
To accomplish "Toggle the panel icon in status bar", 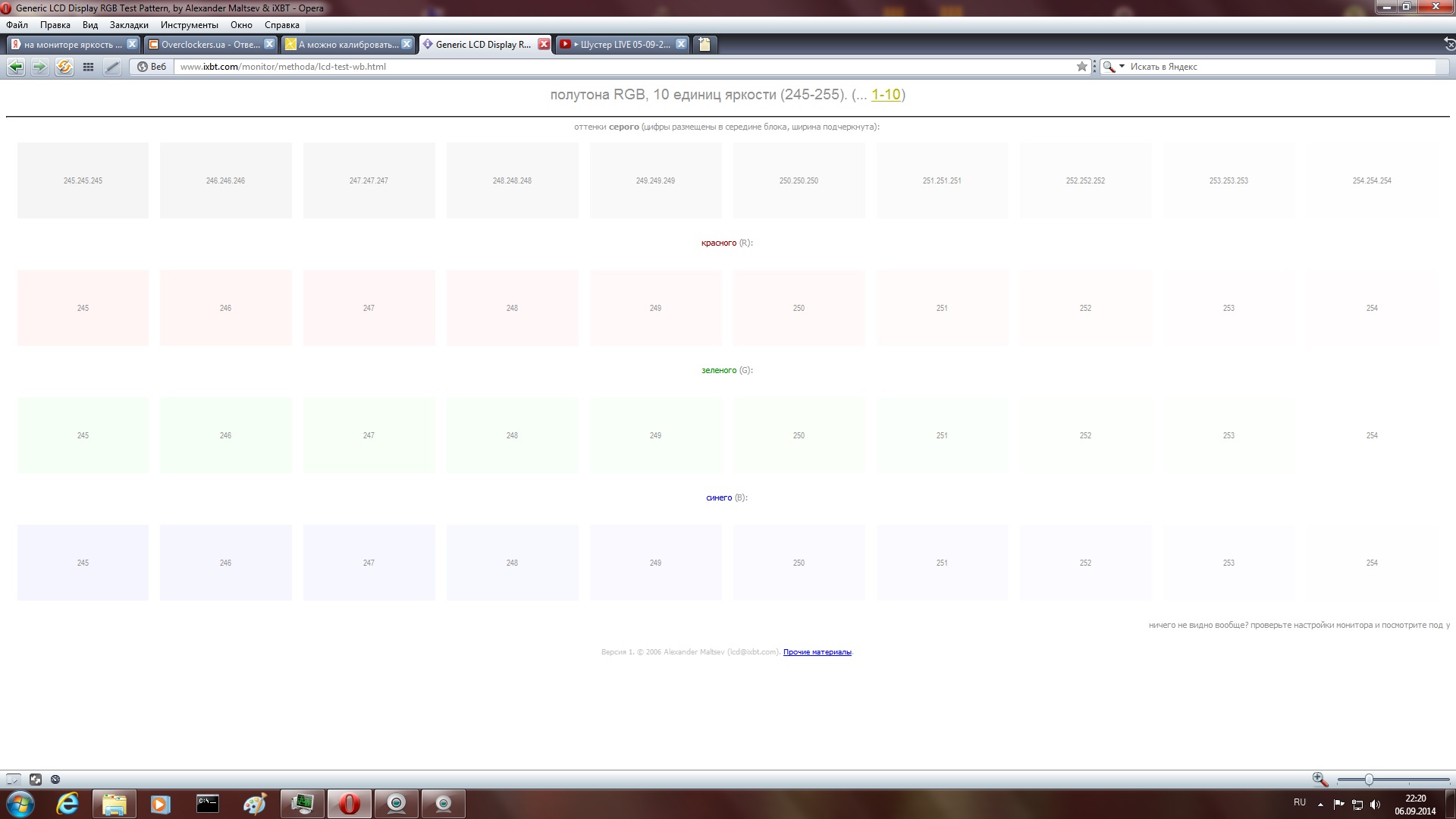I will [x=13, y=780].
